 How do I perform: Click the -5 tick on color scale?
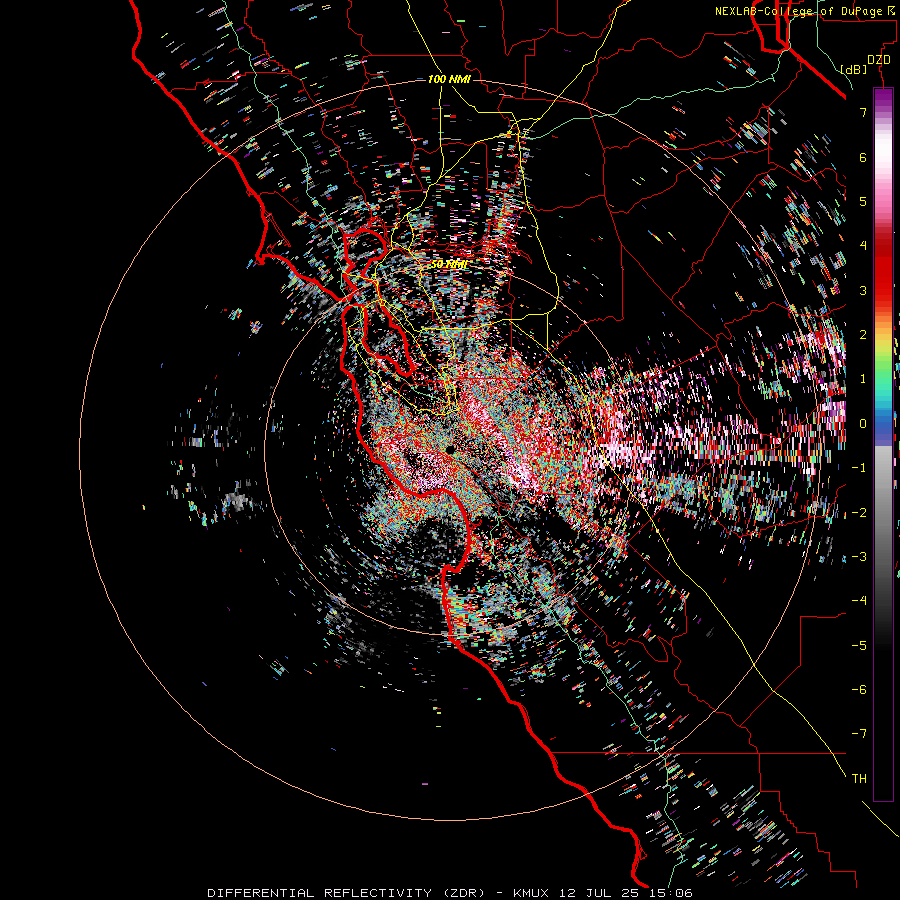point(859,645)
